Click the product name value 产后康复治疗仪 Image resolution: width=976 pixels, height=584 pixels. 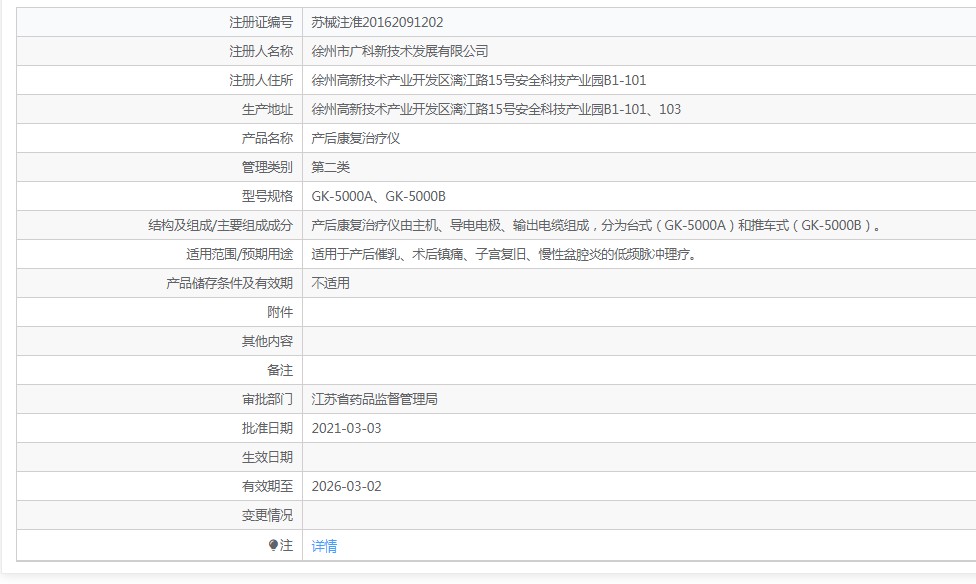point(355,138)
